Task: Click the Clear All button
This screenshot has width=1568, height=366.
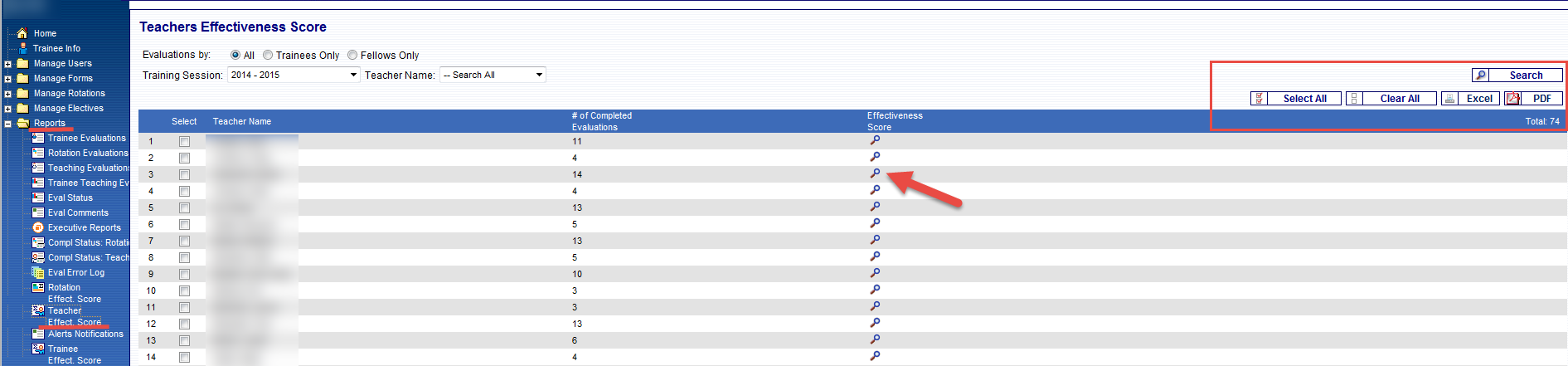Action: point(1399,98)
